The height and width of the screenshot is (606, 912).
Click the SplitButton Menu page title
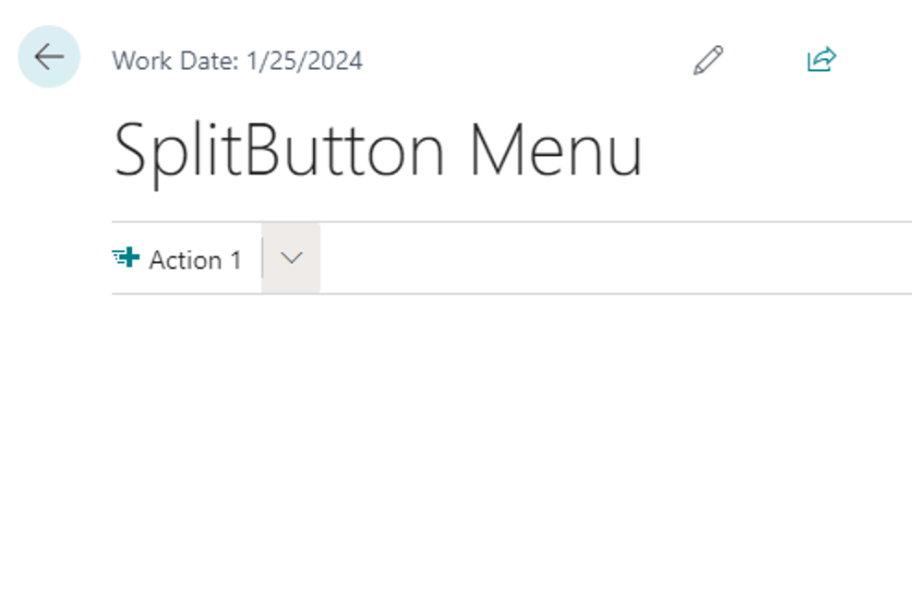tap(380, 149)
